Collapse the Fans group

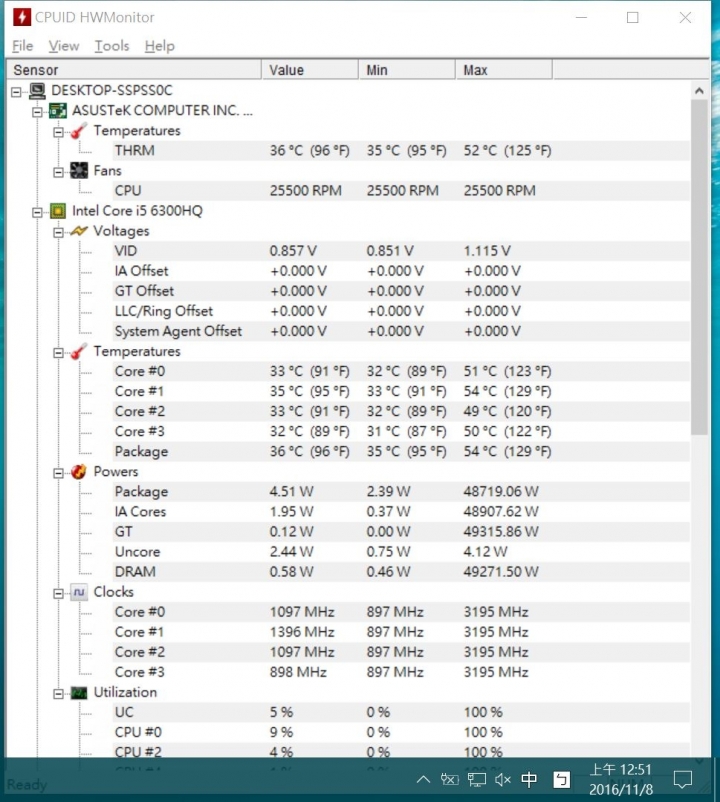[58, 172]
